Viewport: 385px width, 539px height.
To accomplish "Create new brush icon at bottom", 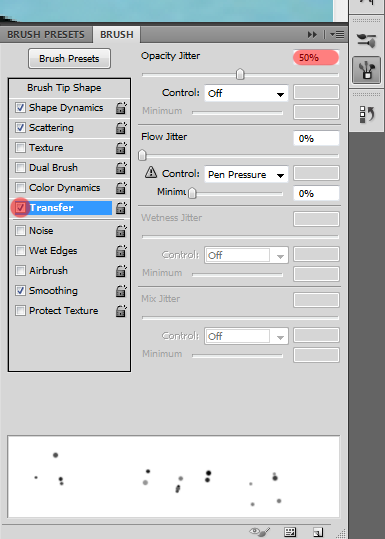I will (x=318, y=532).
